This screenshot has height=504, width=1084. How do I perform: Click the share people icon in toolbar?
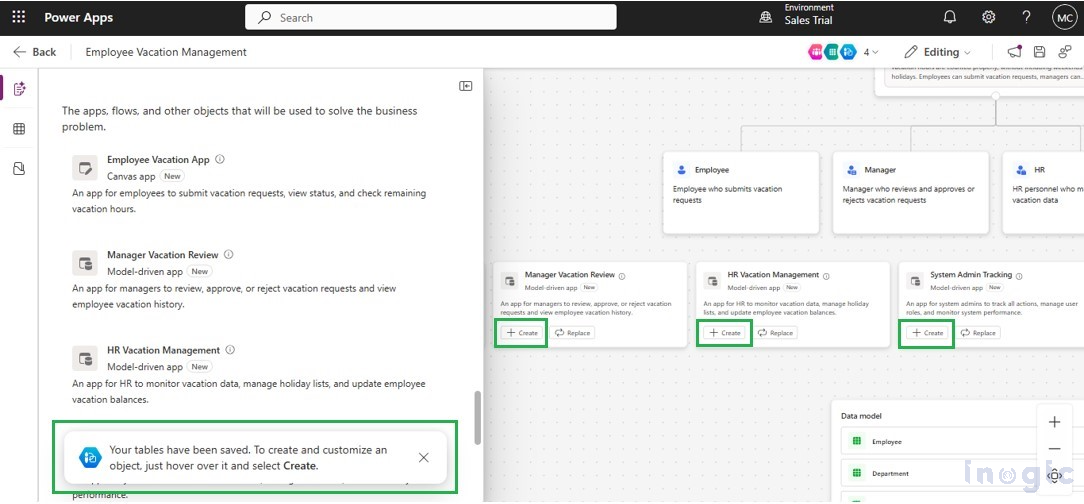[x=1065, y=52]
